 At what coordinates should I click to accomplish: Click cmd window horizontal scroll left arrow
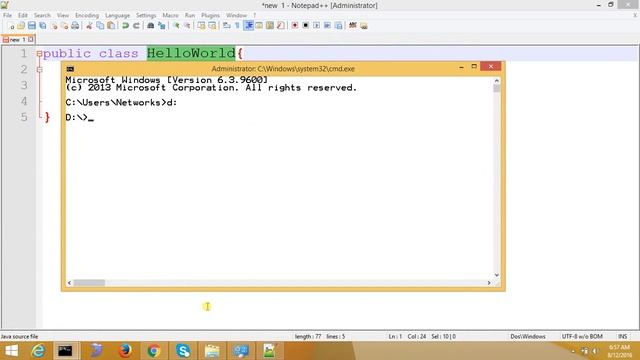(x=69, y=282)
